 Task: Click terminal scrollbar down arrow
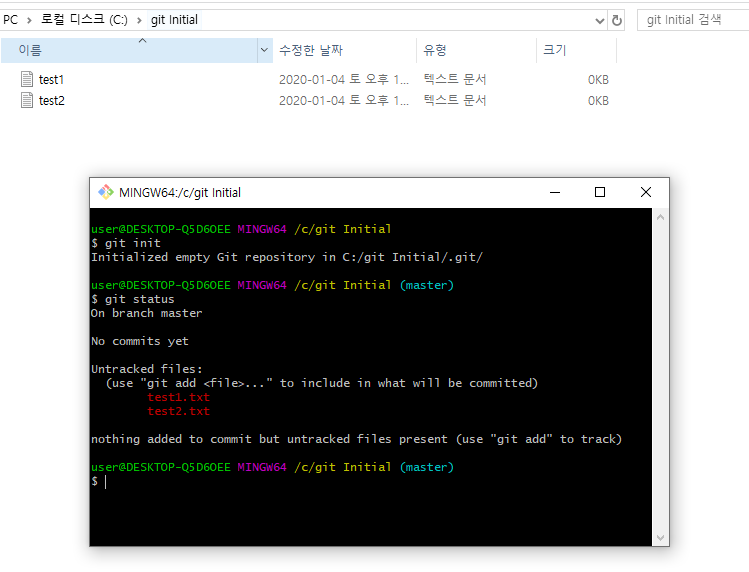tap(661, 538)
